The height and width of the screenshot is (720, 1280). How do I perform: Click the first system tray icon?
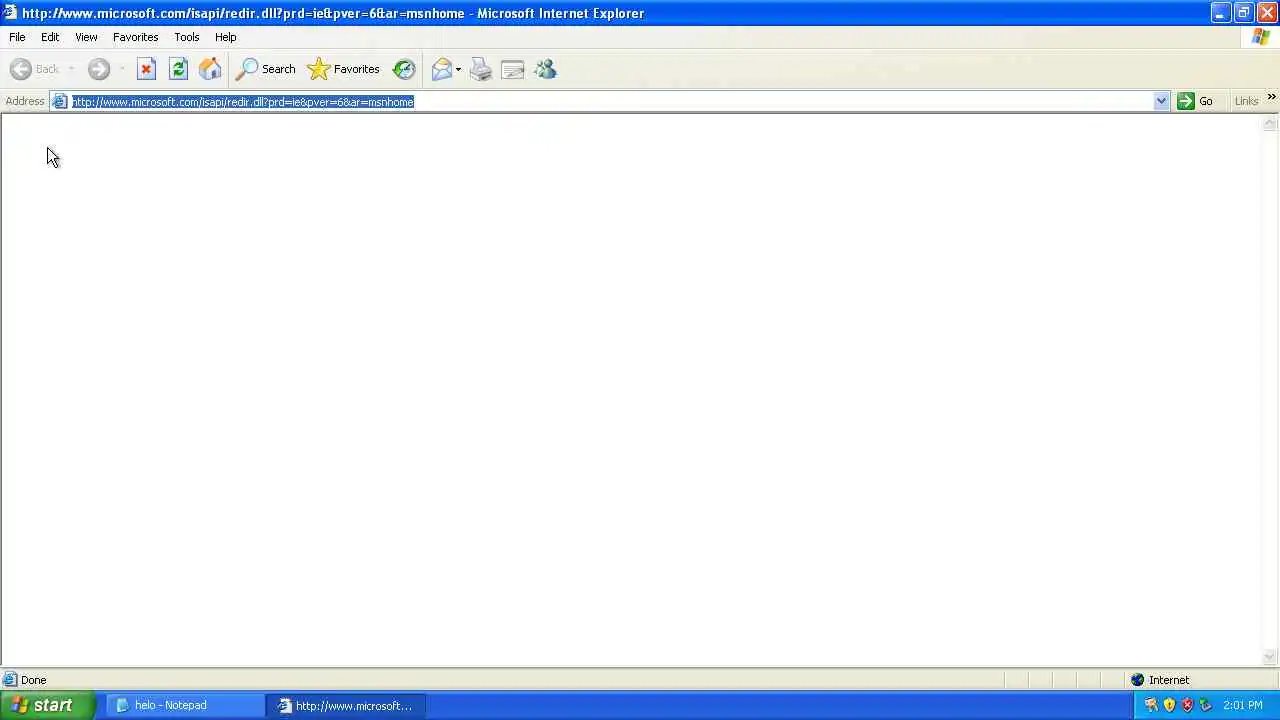point(1151,705)
